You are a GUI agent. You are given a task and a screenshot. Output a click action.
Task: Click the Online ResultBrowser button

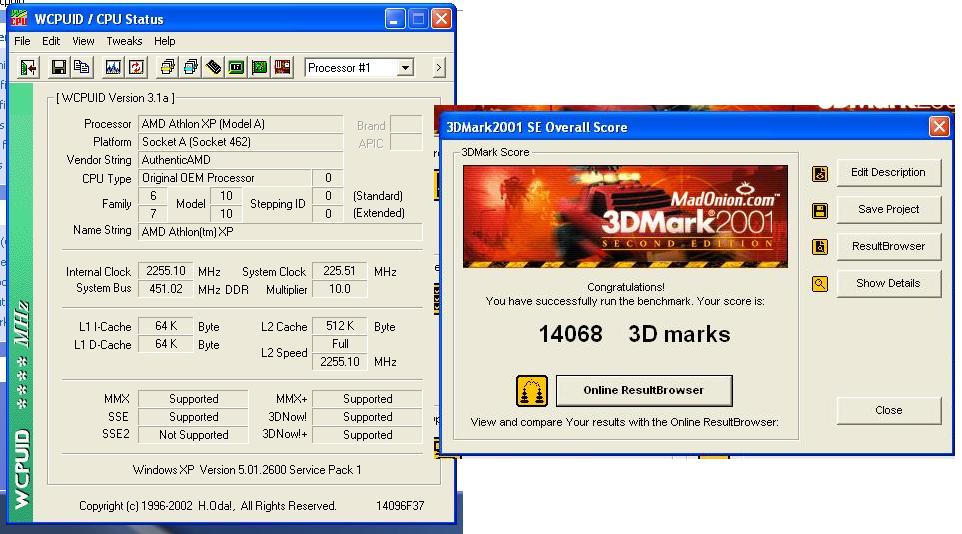point(644,390)
